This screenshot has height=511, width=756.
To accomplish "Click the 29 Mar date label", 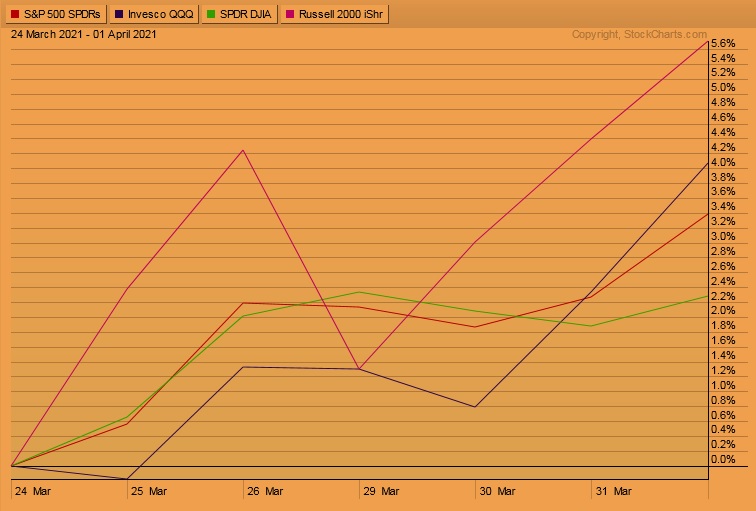I will [381, 491].
